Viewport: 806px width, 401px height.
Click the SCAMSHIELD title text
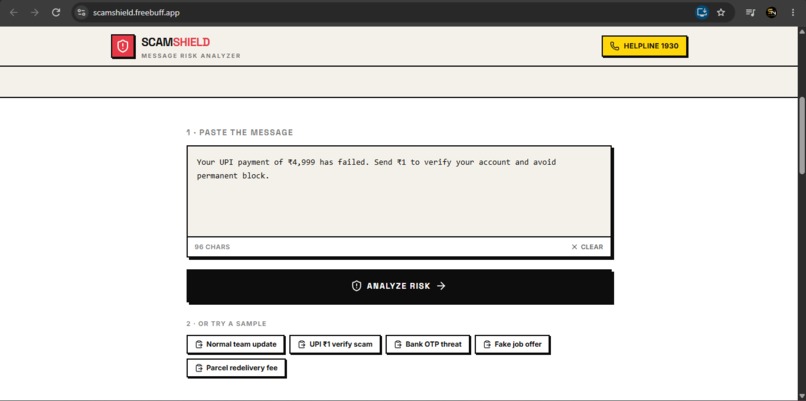point(175,42)
